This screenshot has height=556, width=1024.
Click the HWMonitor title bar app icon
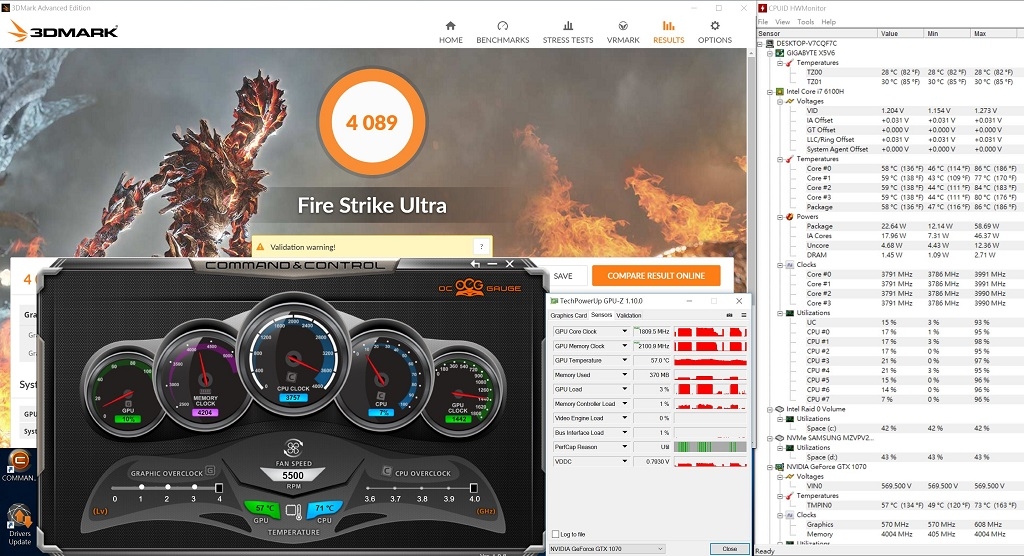click(763, 8)
